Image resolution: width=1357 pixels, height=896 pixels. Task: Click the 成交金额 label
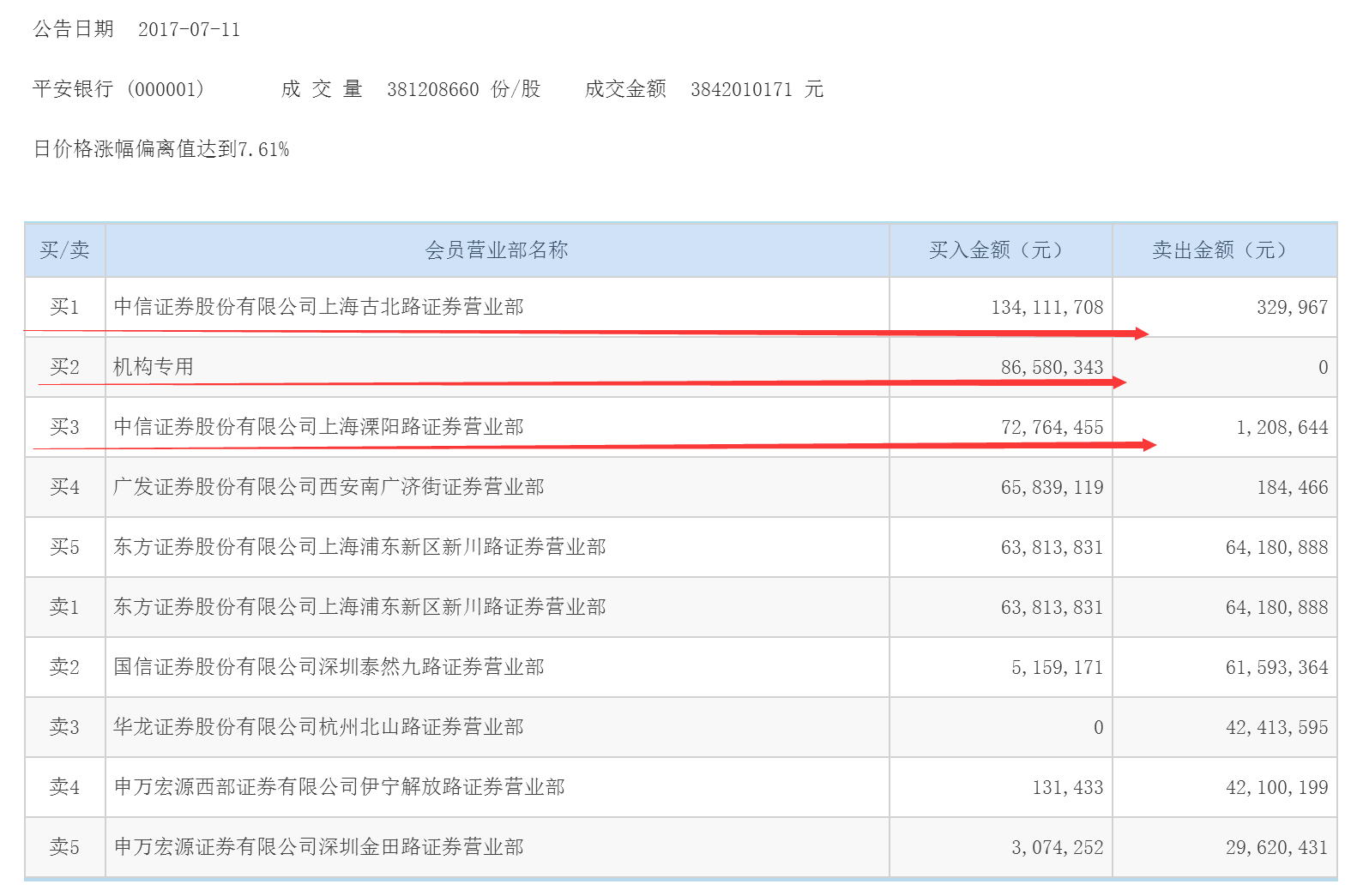(x=625, y=89)
